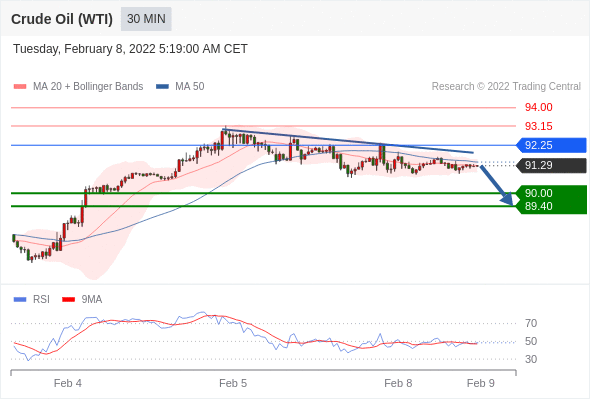Toggle the 9MA red legend item

[82, 300]
